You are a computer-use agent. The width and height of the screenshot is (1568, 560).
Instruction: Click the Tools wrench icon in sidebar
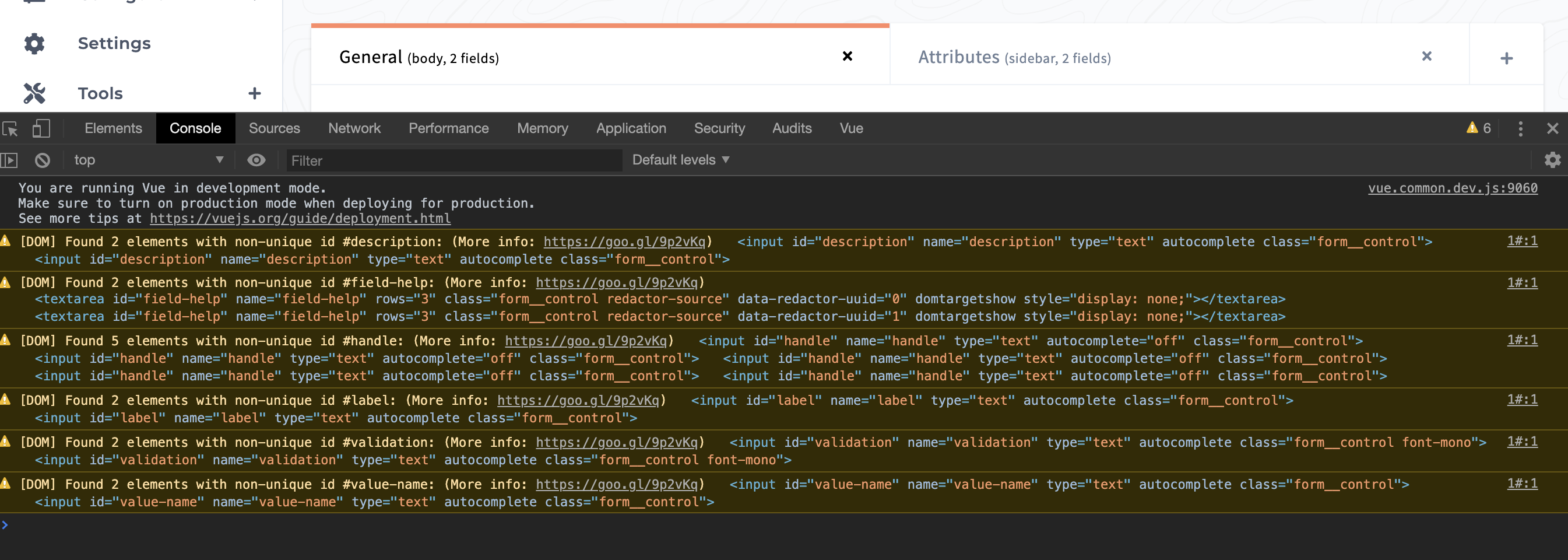(34, 93)
